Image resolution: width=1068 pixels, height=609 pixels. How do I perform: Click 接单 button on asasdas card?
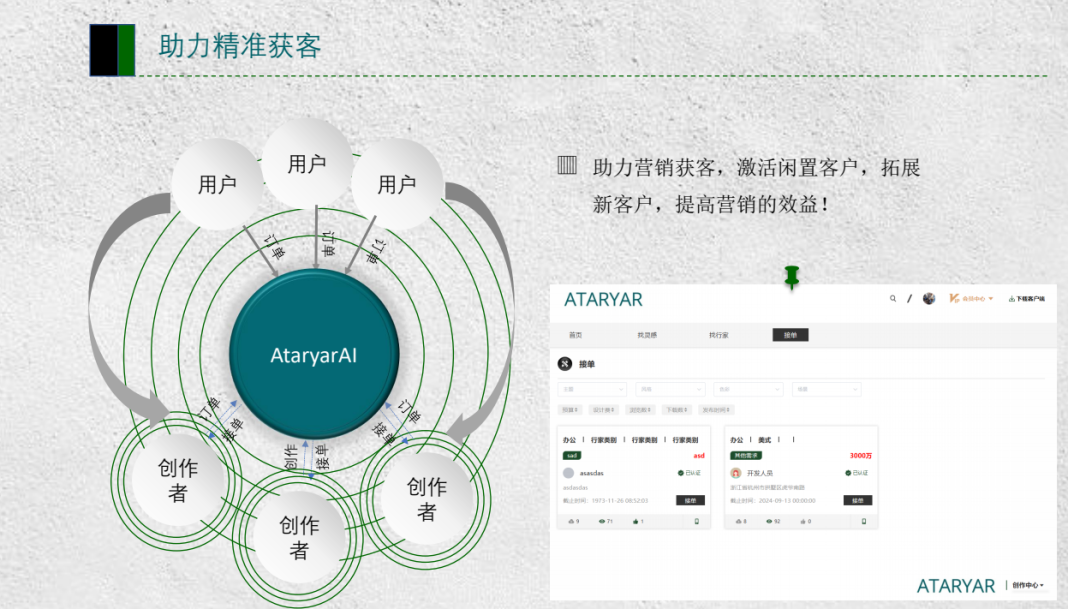690,501
